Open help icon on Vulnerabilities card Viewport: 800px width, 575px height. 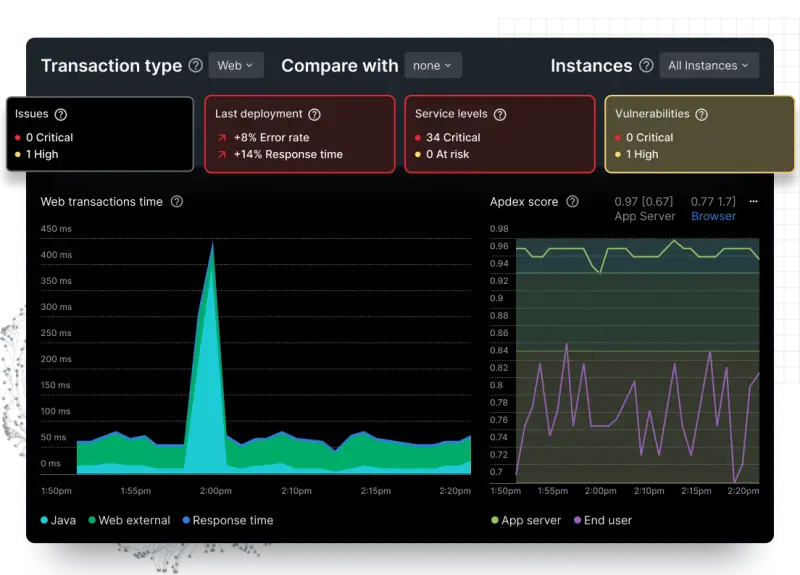tap(702, 114)
